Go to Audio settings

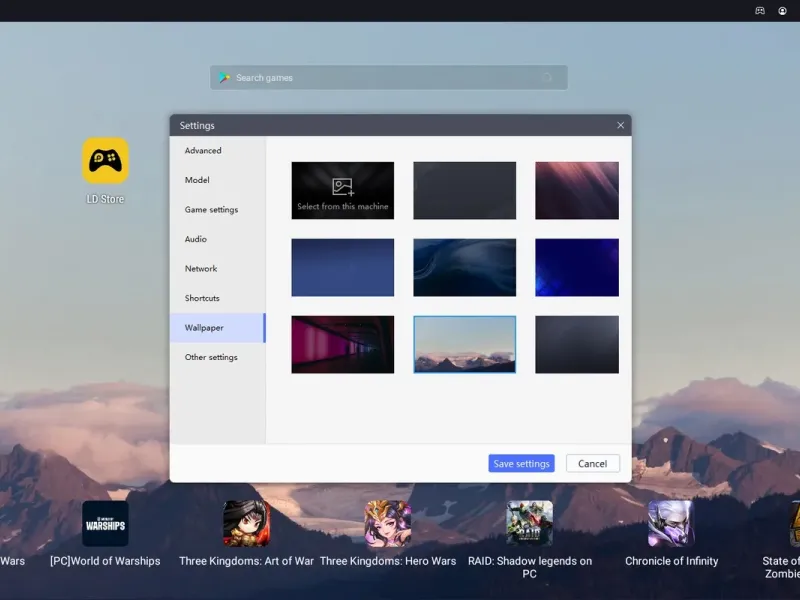click(218, 239)
